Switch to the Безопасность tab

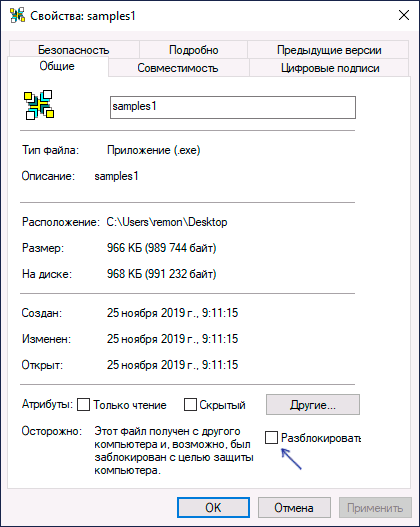point(74,50)
